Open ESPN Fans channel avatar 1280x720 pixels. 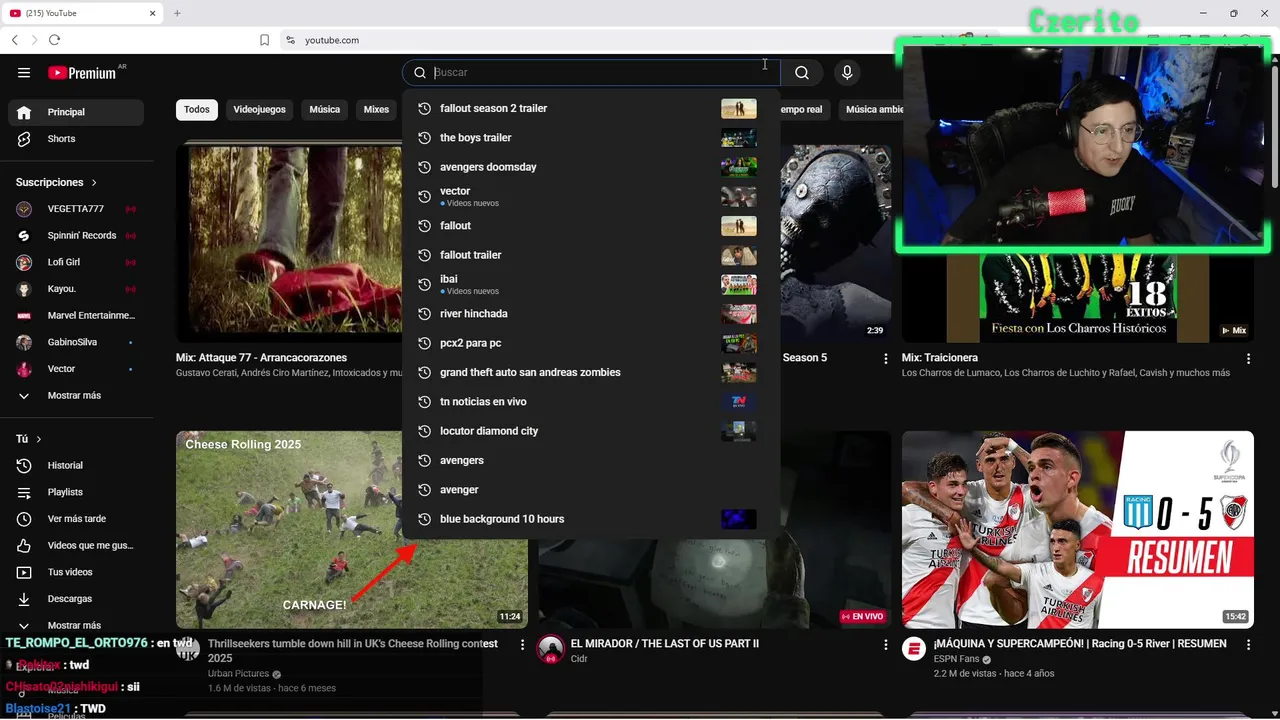(x=914, y=649)
